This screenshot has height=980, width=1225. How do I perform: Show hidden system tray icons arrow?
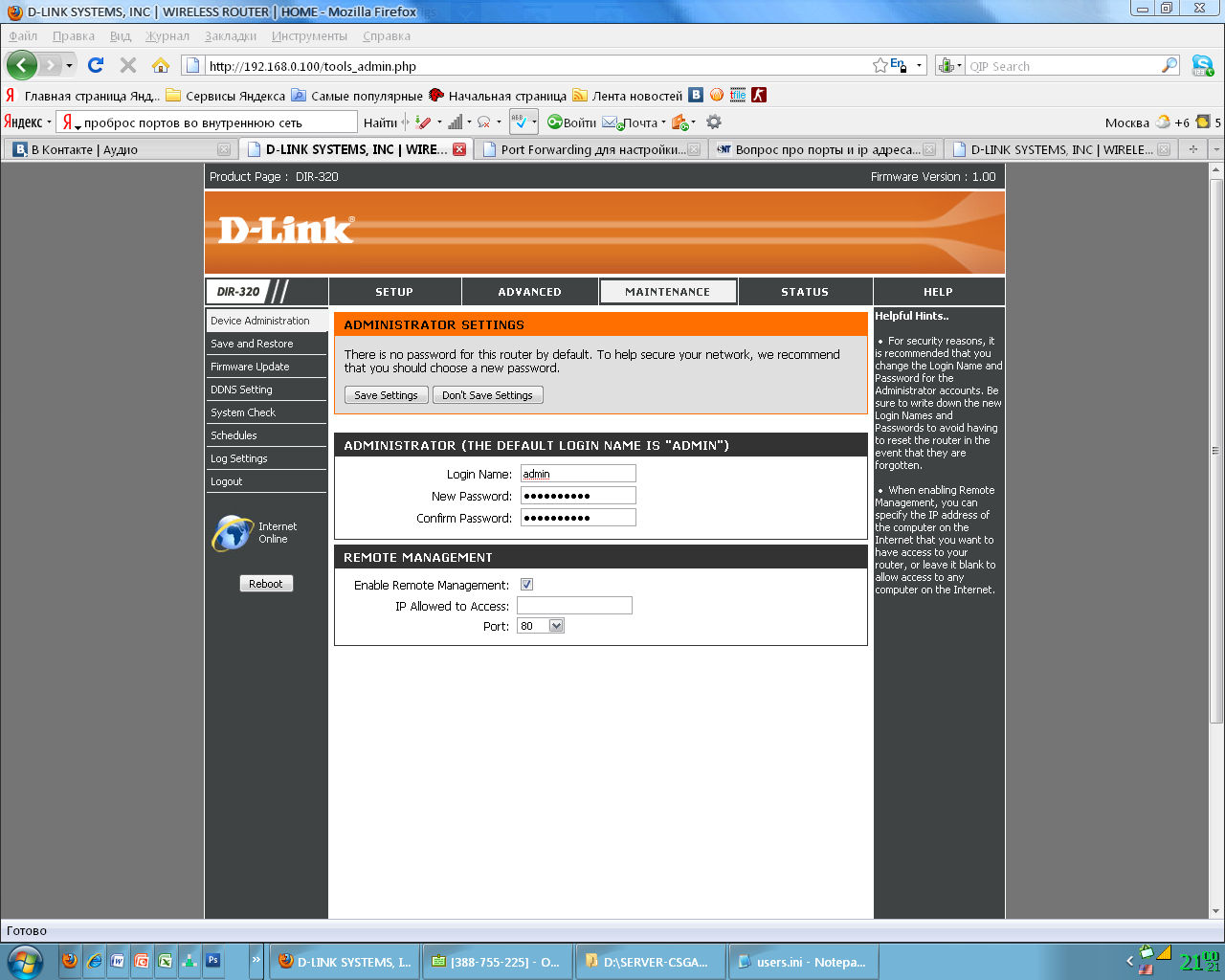click(1129, 961)
